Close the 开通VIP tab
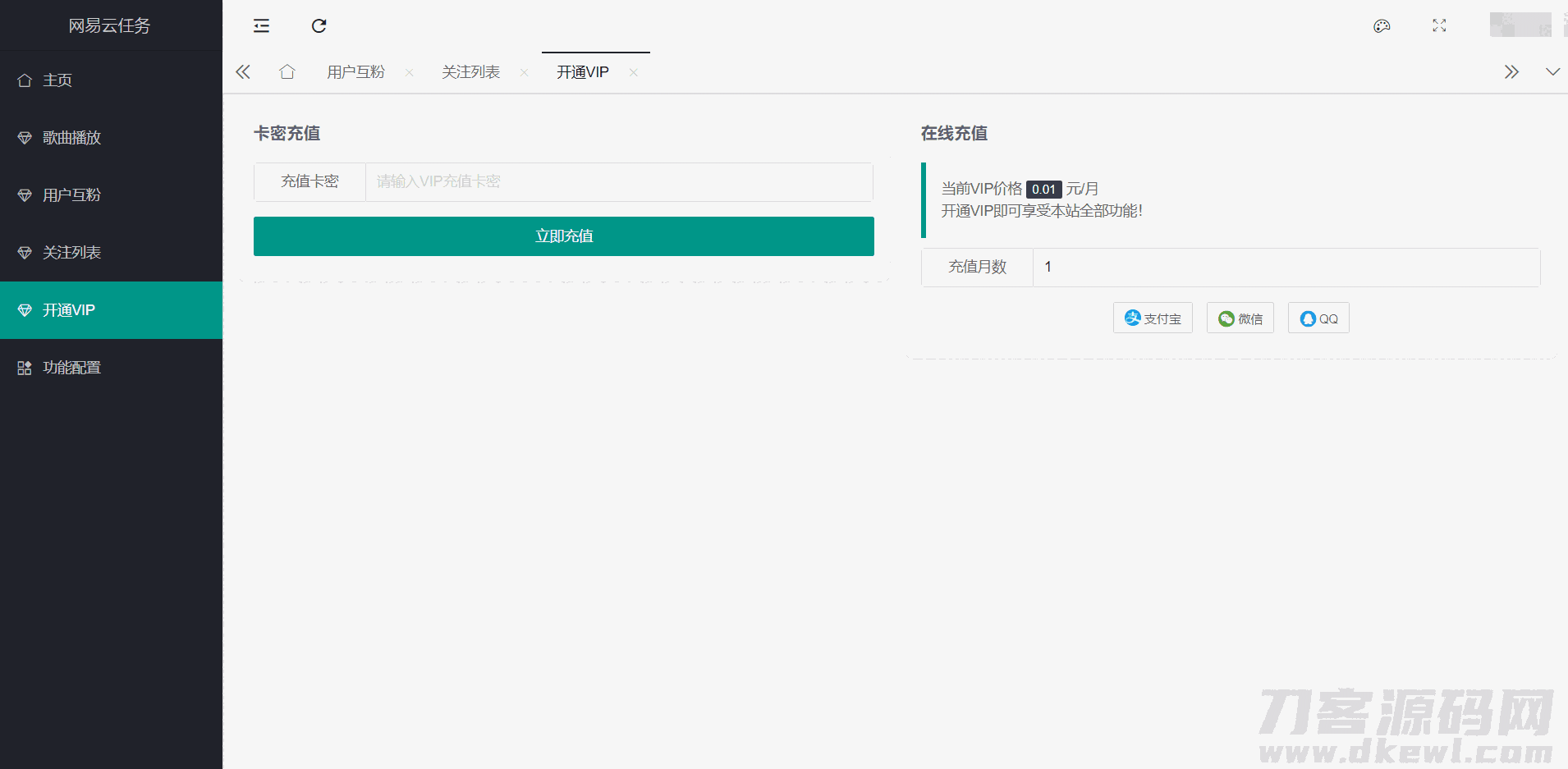Screen dimensions: 1568x769 633,73
